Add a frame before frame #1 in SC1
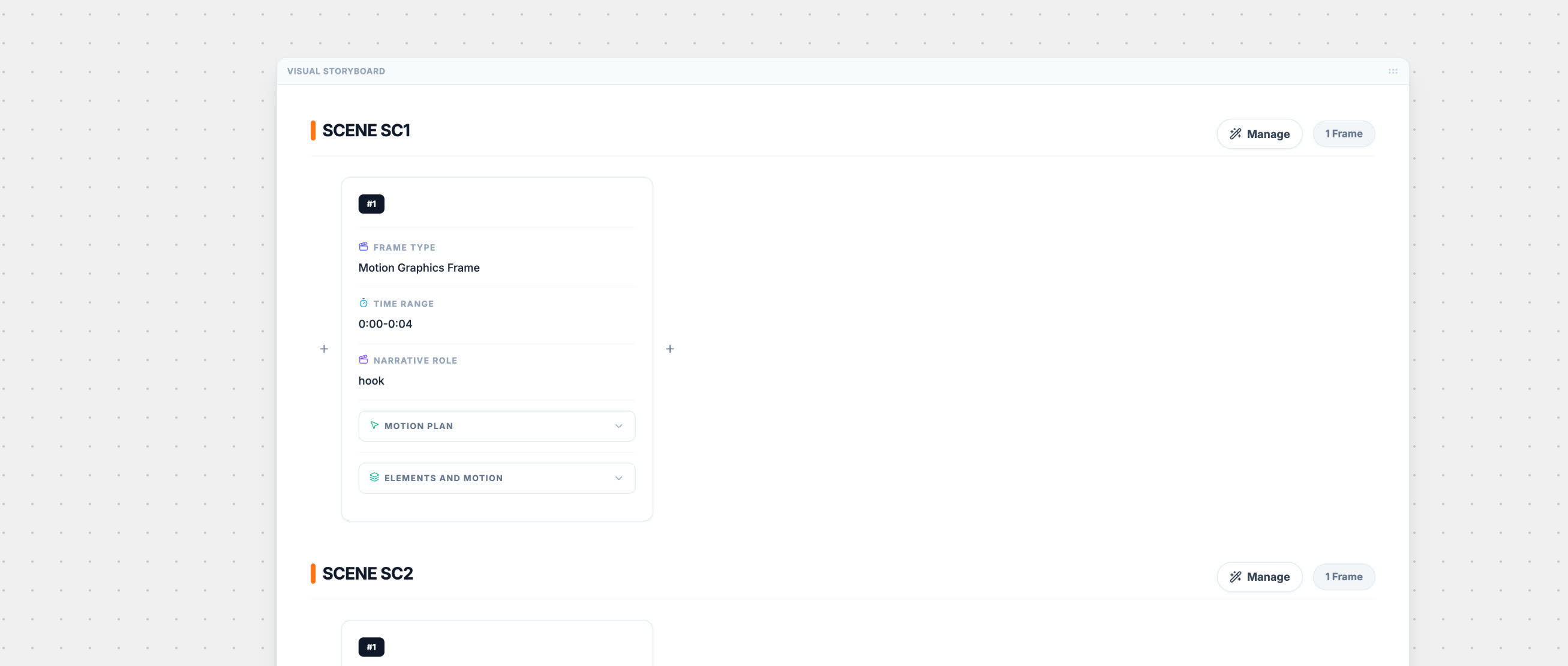 click(x=324, y=349)
